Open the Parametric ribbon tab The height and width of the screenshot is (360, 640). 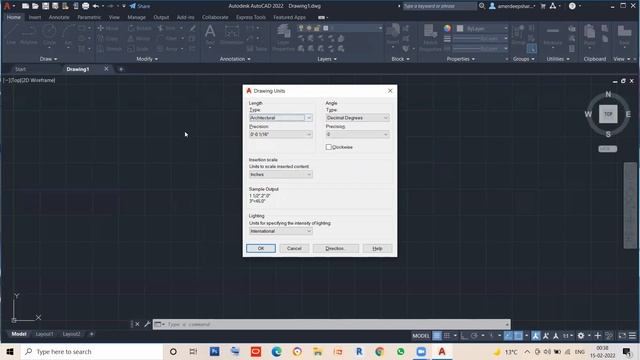coord(89,17)
